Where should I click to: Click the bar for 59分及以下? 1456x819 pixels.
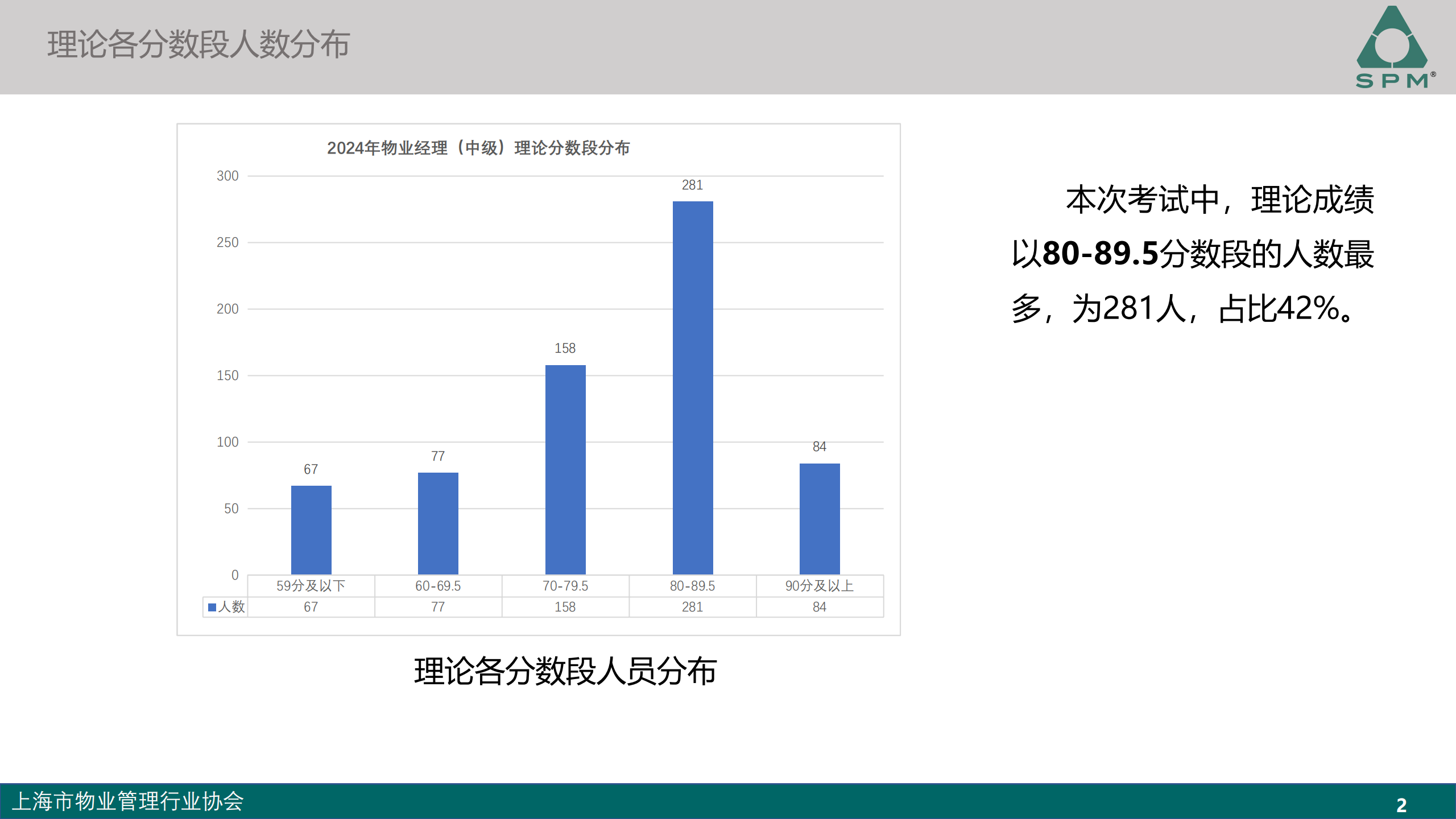(311, 530)
